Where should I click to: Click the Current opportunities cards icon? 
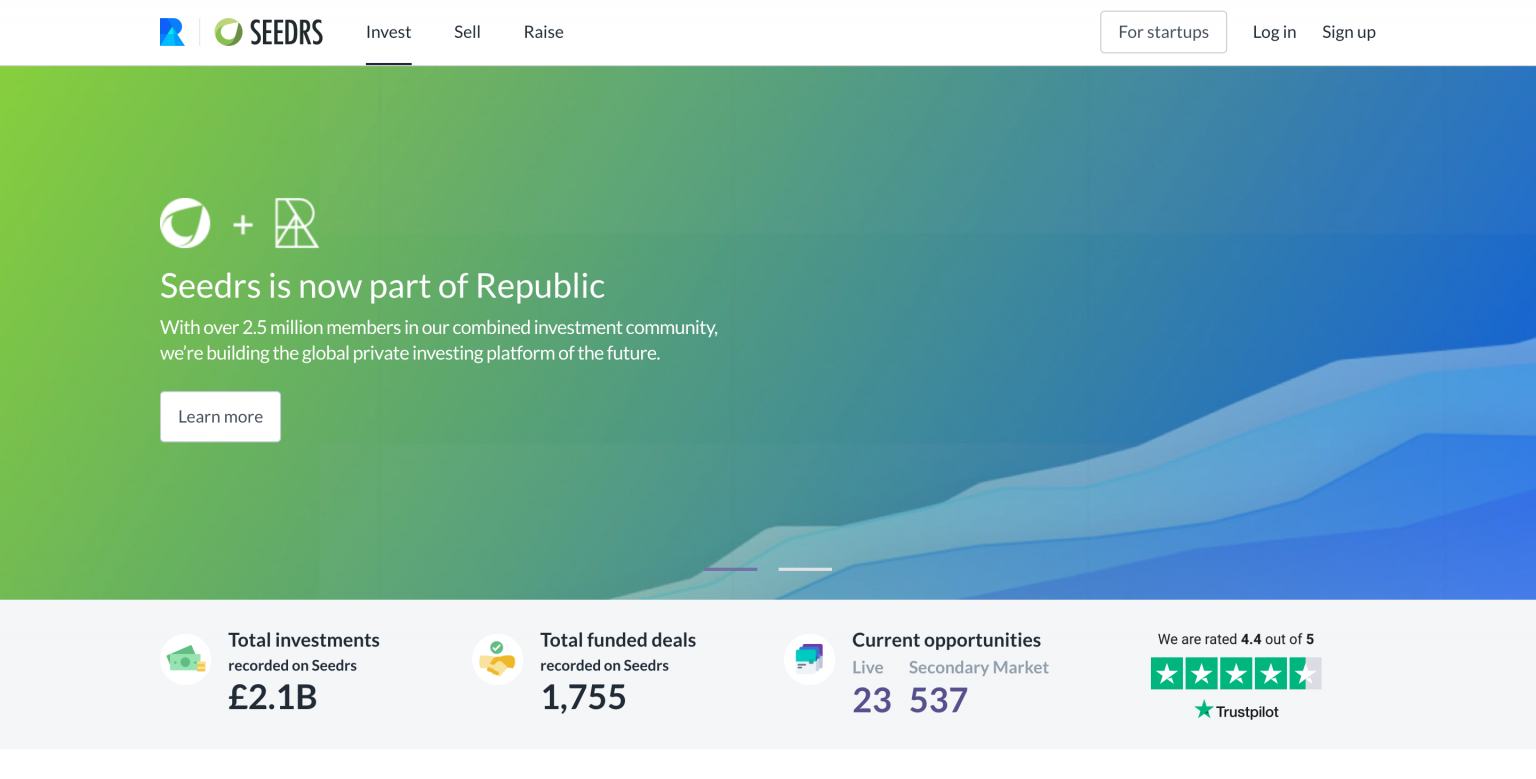[809, 659]
